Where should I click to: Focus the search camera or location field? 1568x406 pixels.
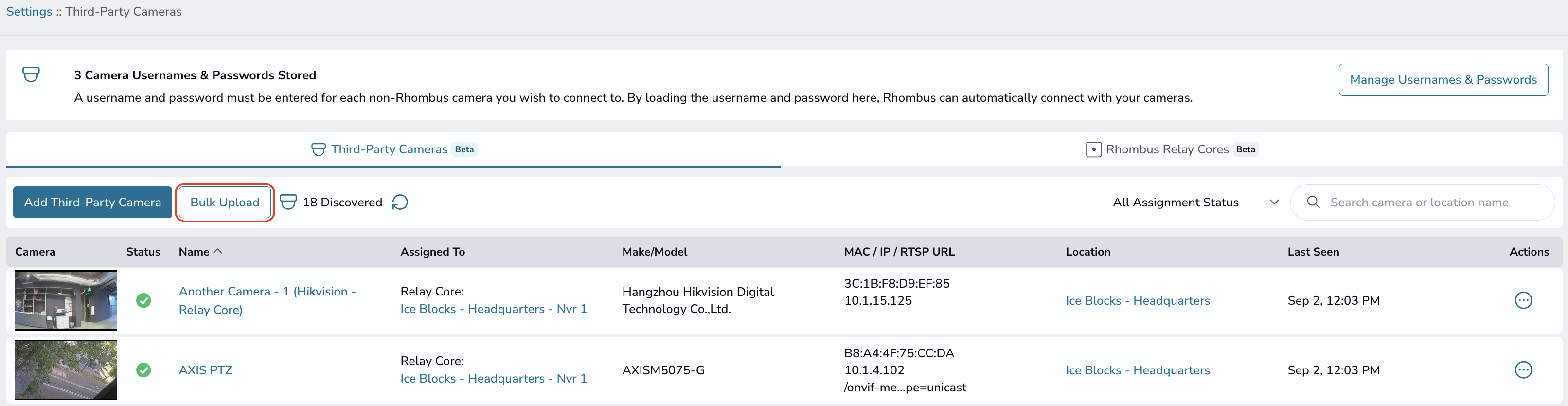point(1423,203)
